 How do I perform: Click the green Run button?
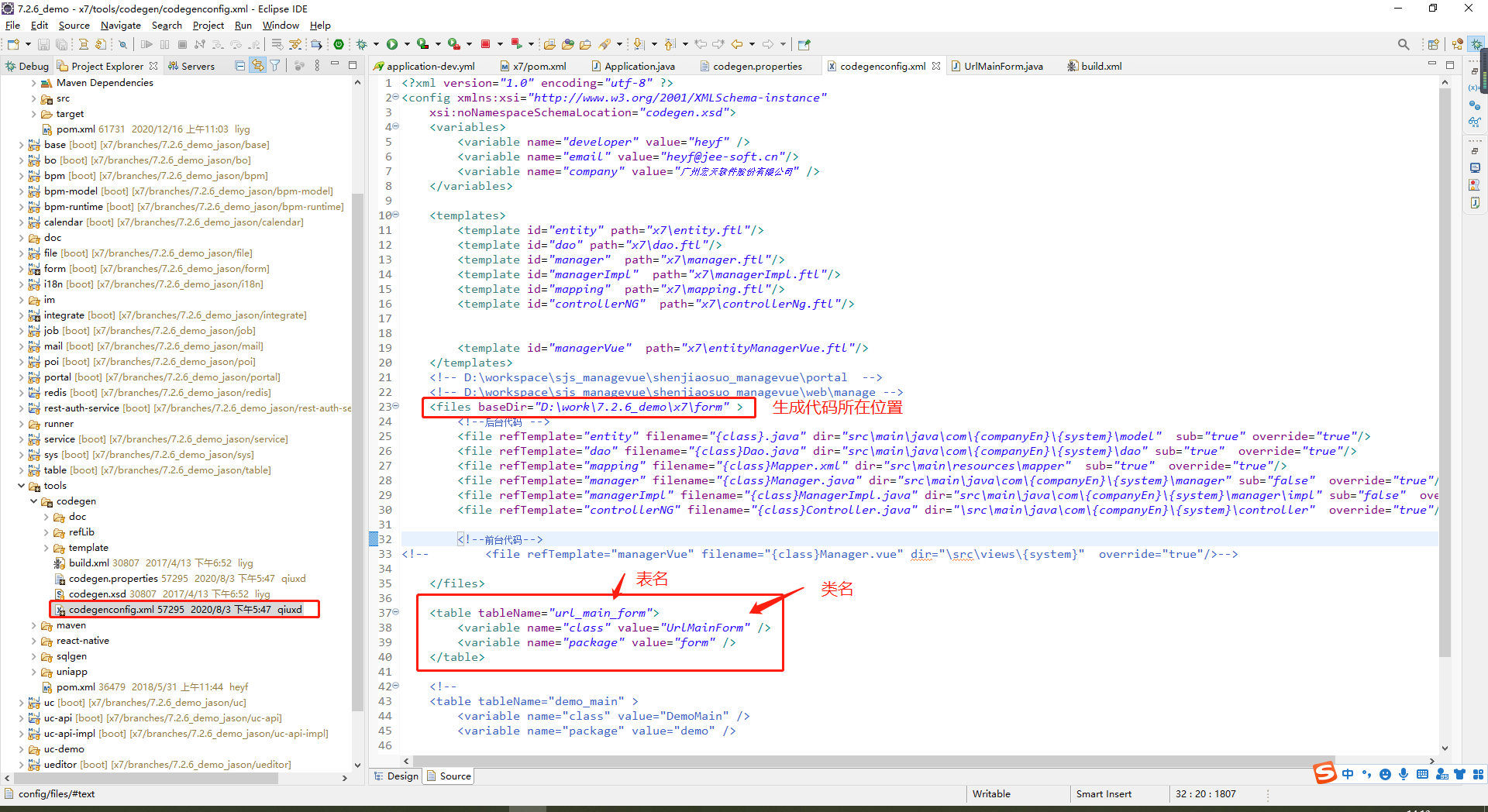392,44
